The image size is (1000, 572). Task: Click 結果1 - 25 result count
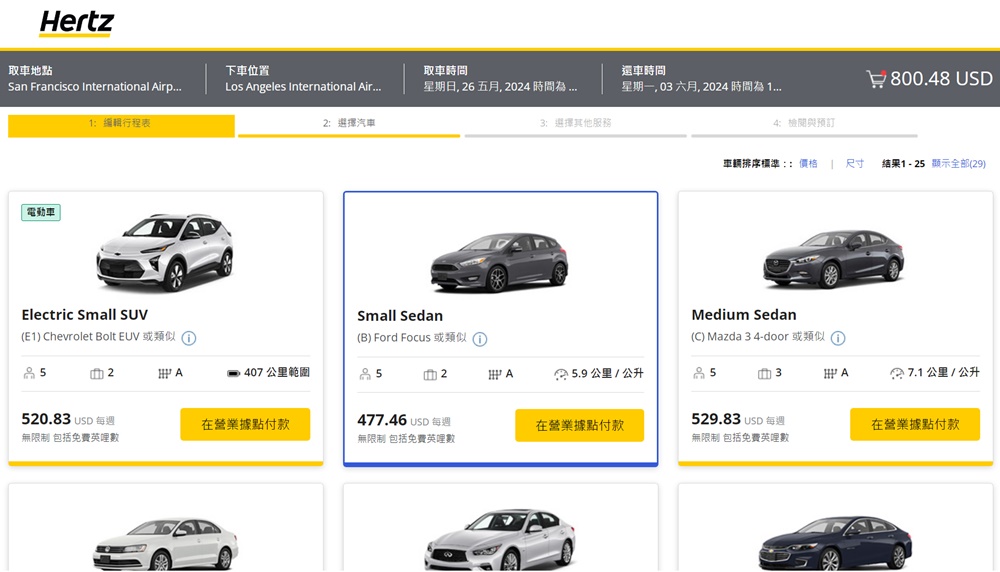coord(903,164)
